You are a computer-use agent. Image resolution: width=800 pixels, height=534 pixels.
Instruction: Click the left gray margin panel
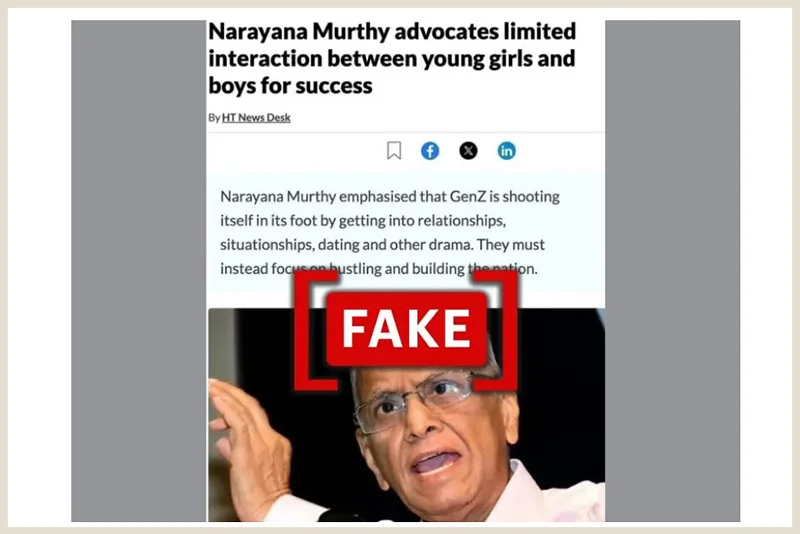point(139,270)
